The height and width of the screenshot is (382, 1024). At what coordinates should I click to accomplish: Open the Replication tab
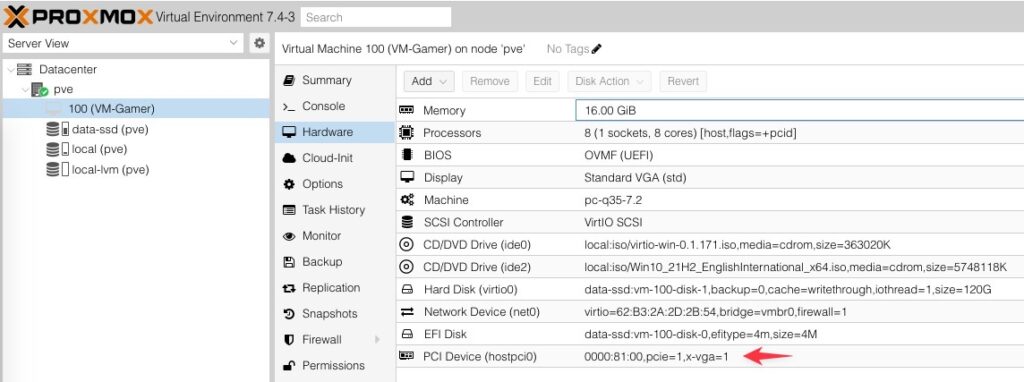point(335,288)
